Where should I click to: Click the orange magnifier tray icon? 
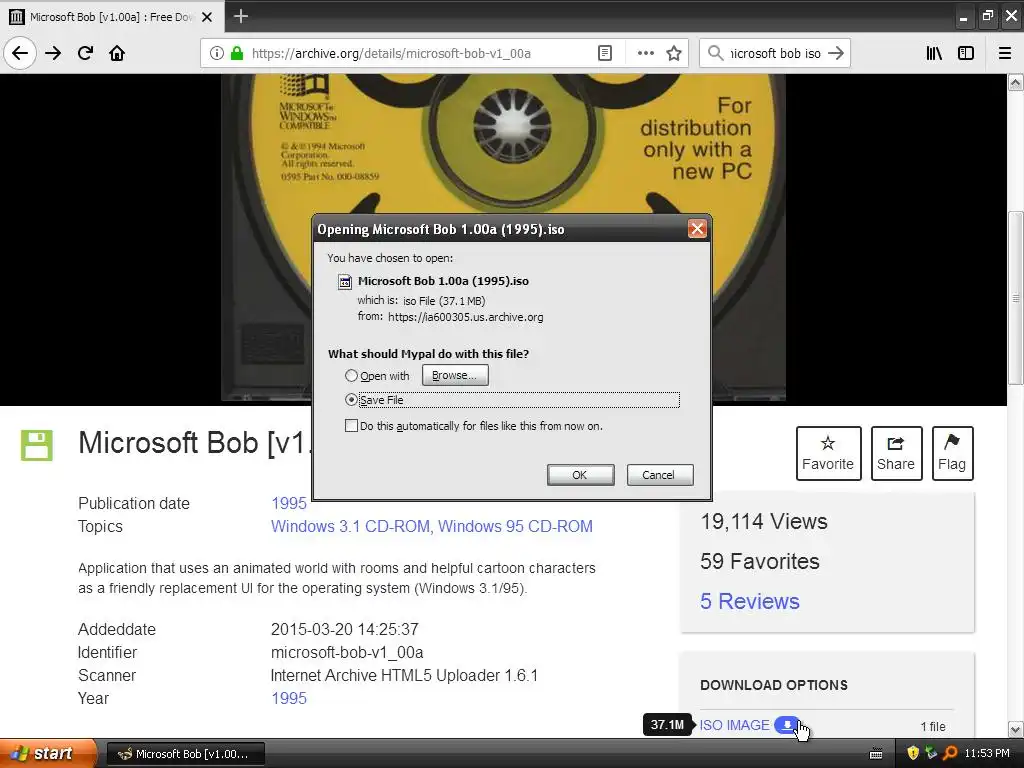[x=950, y=753]
